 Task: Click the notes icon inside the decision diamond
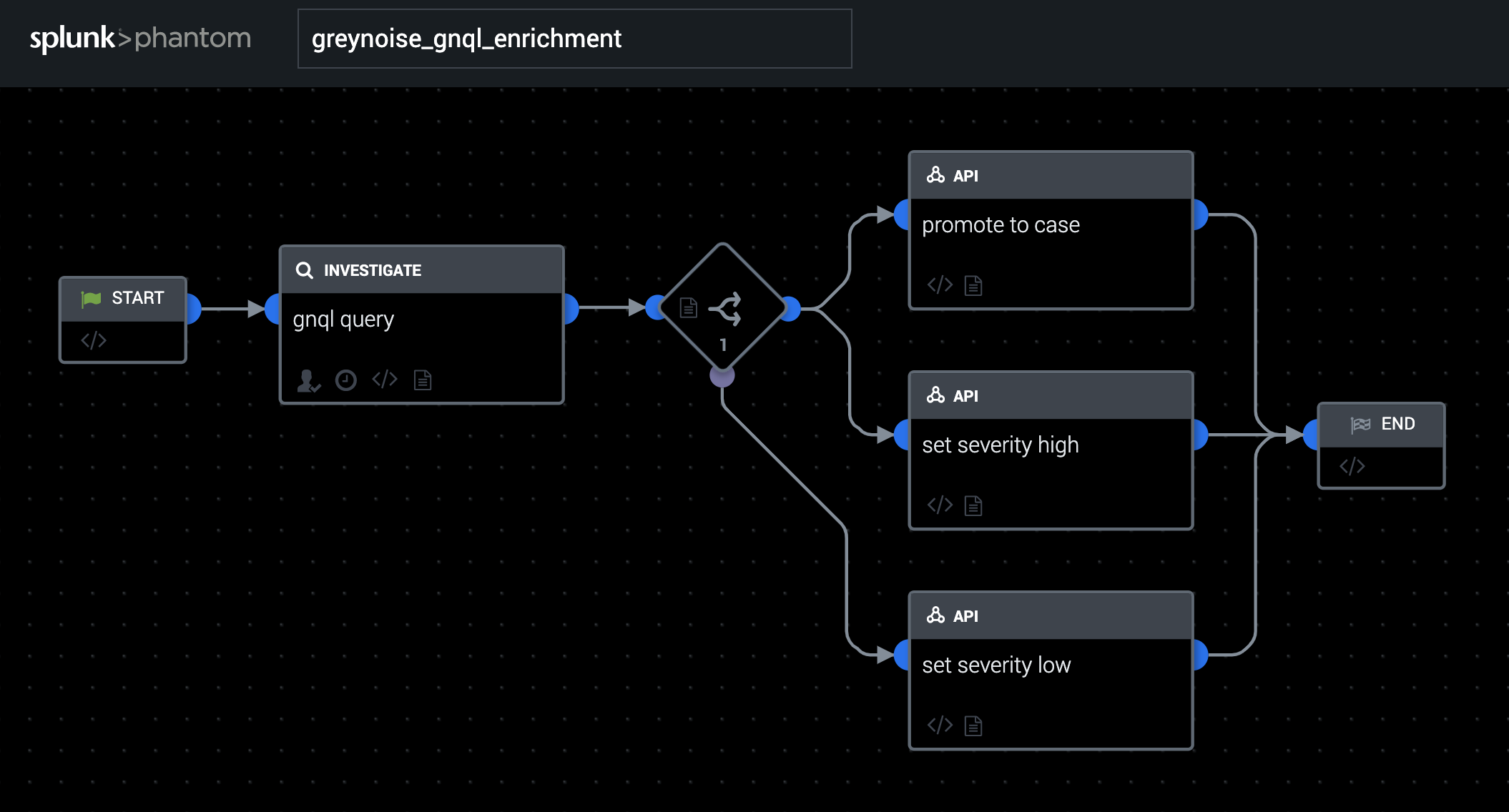pos(688,308)
